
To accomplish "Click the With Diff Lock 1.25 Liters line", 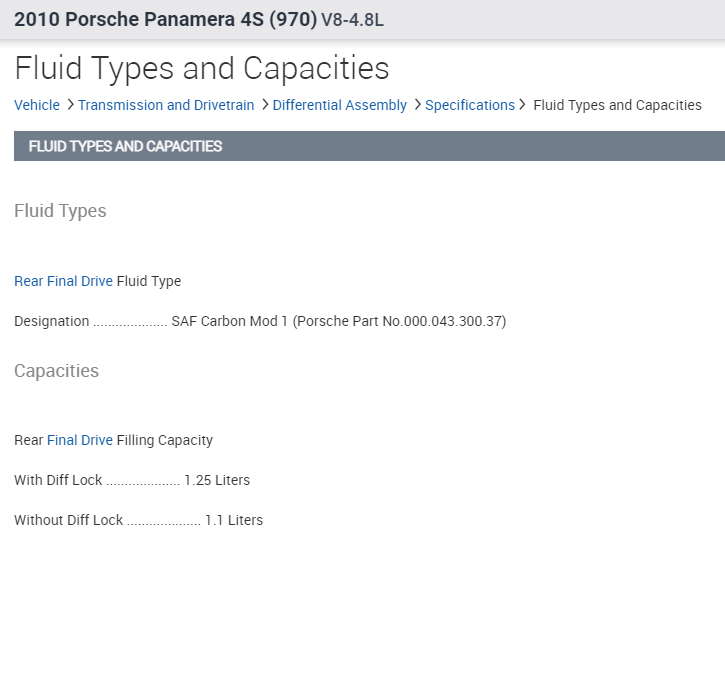I will [132, 480].
